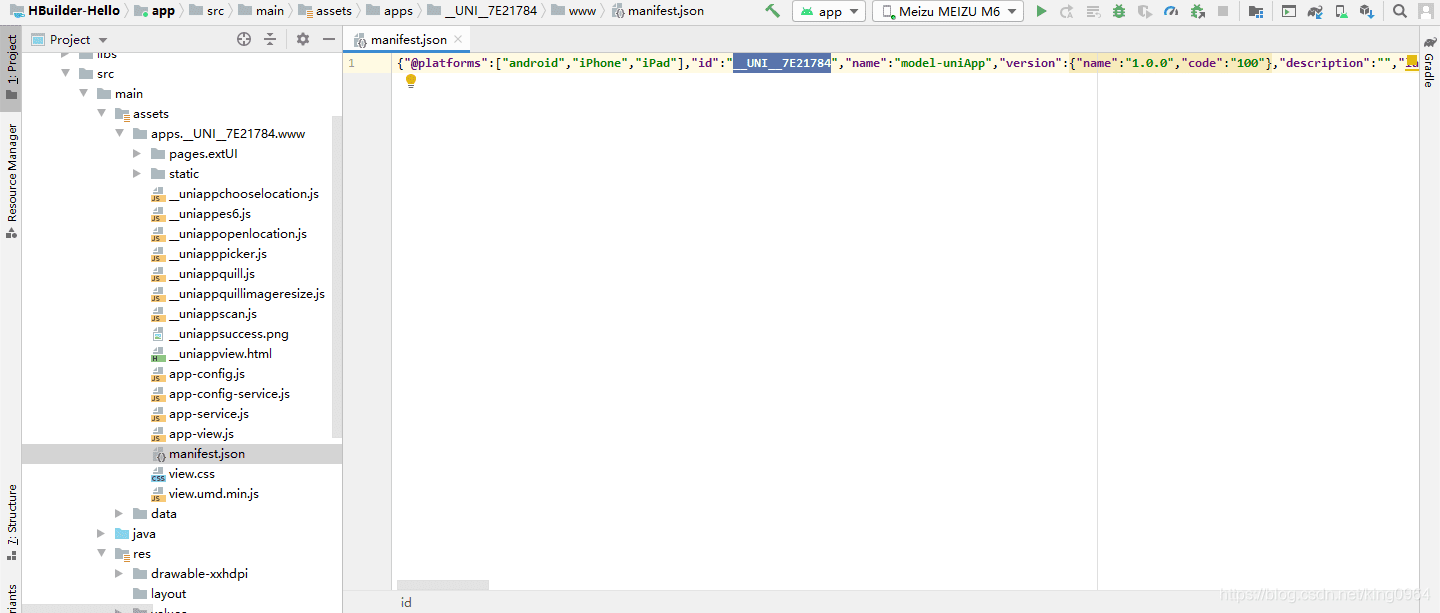Open the app run configuration dropdown
The height and width of the screenshot is (613, 1440).
pos(829,11)
